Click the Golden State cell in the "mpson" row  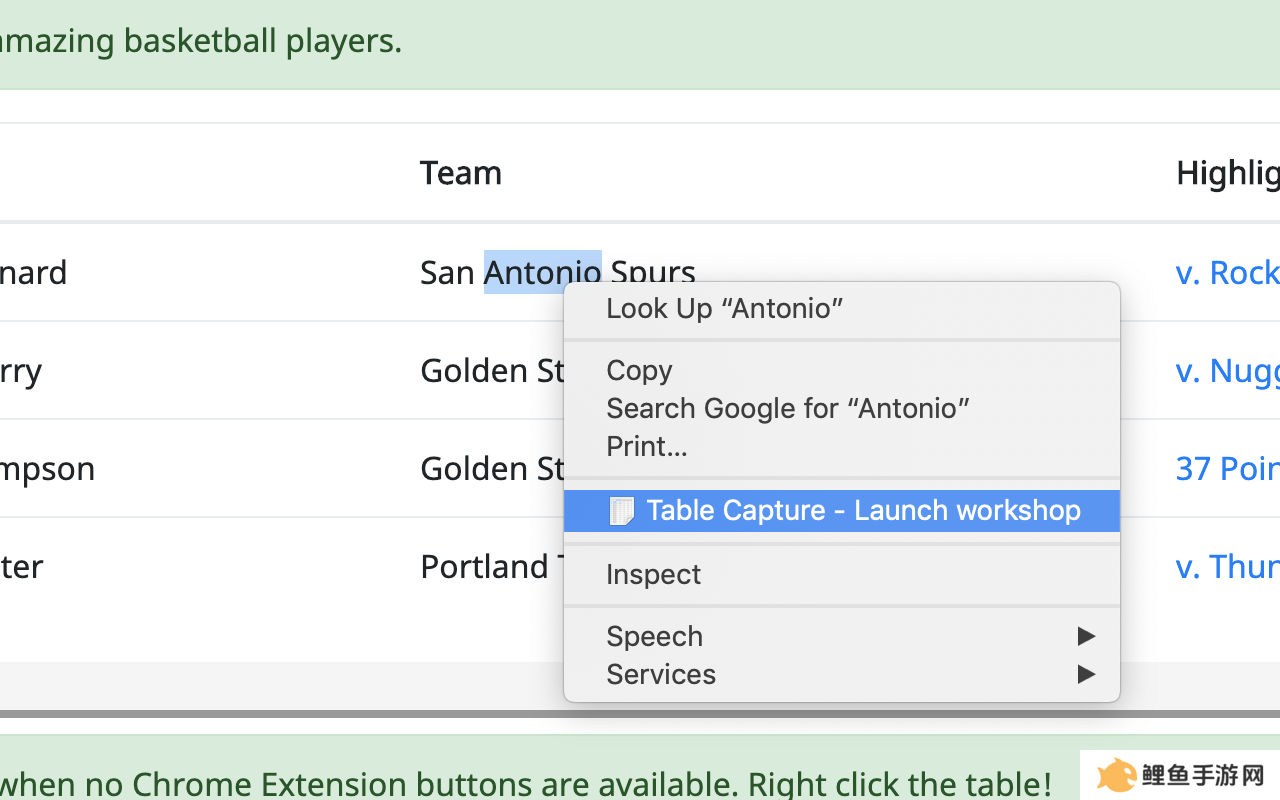492,468
